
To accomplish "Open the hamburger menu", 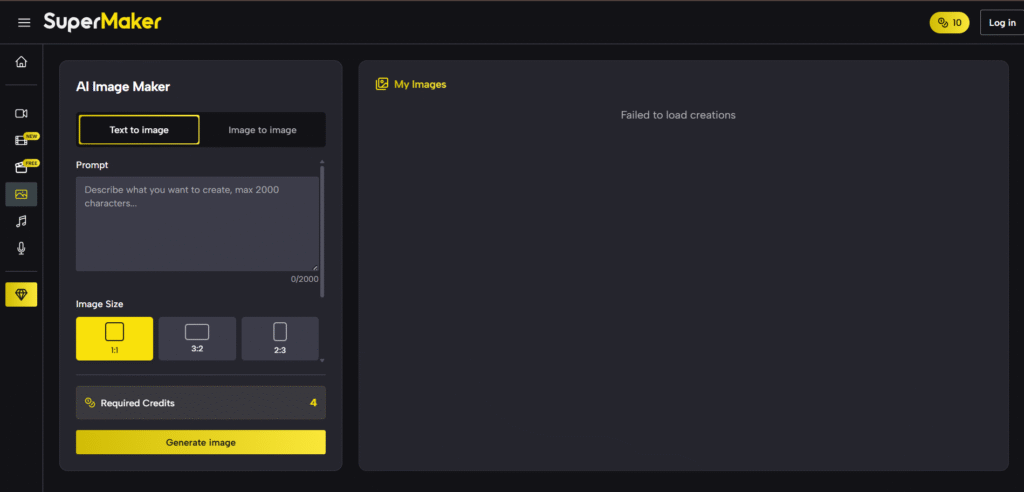I will (x=24, y=23).
